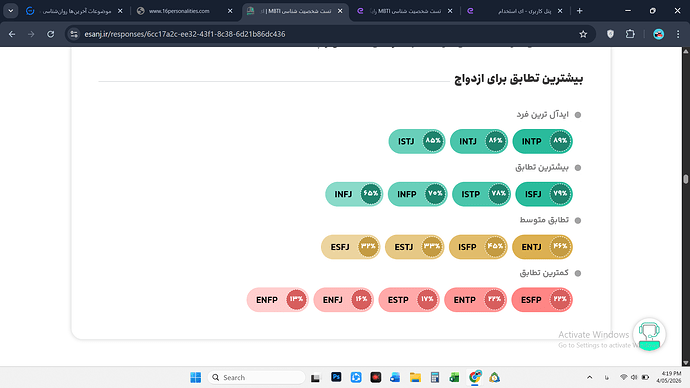
Task: Click the scrollbar down arrow
Action: pos(686,362)
